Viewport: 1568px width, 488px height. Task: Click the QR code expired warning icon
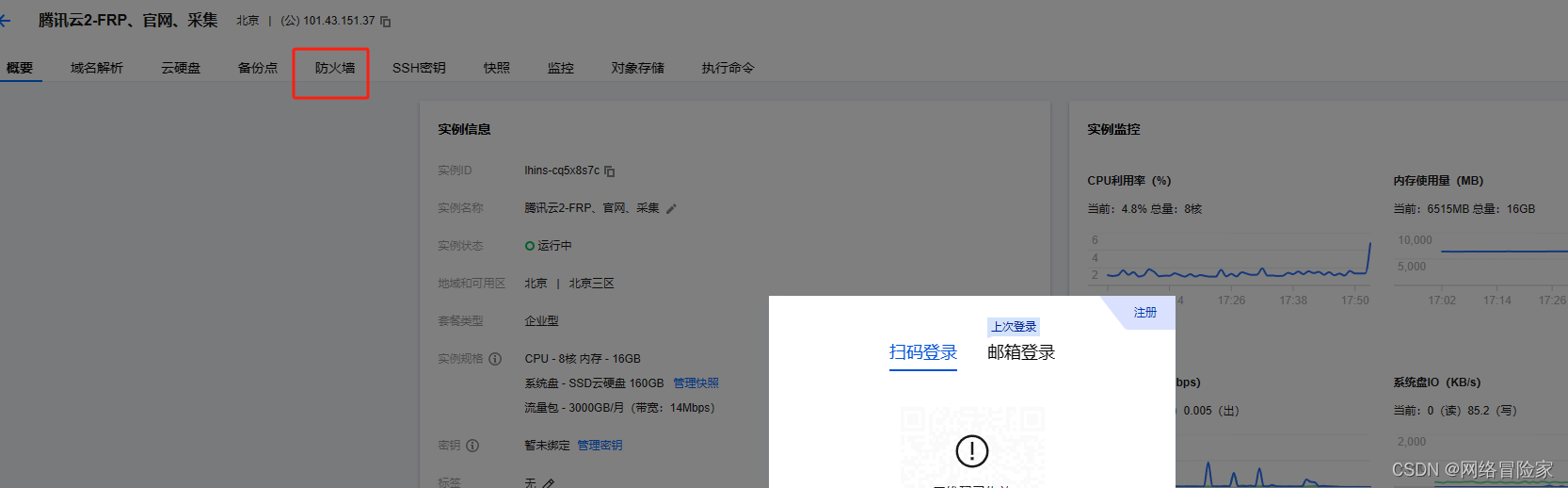point(972,451)
